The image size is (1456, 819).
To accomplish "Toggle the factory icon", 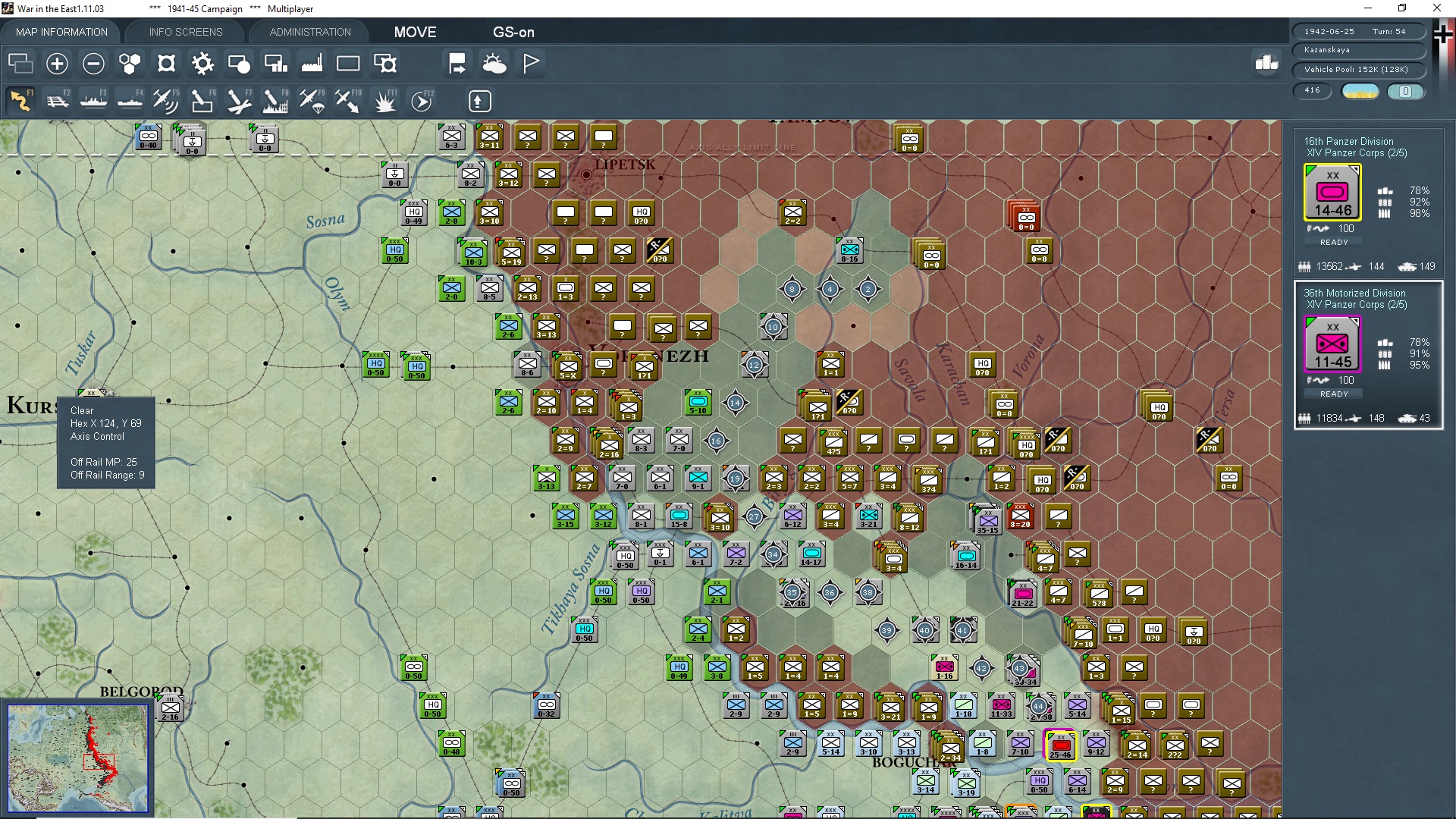I will pyautogui.click(x=312, y=64).
